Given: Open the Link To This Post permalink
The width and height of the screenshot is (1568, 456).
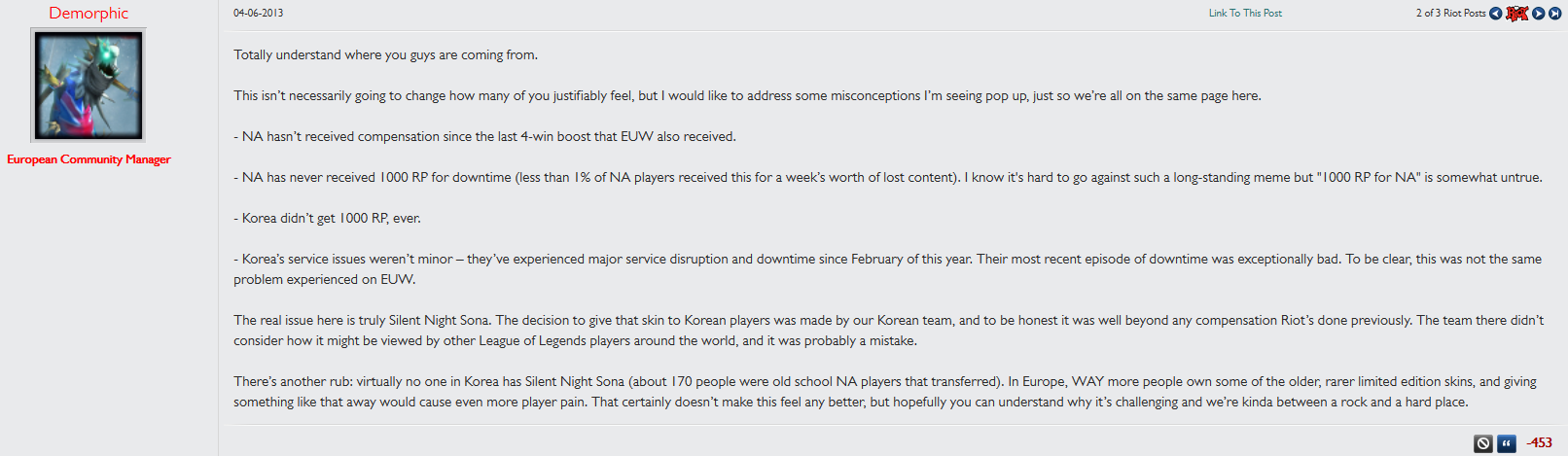Looking at the screenshot, I should pyautogui.click(x=1245, y=13).
